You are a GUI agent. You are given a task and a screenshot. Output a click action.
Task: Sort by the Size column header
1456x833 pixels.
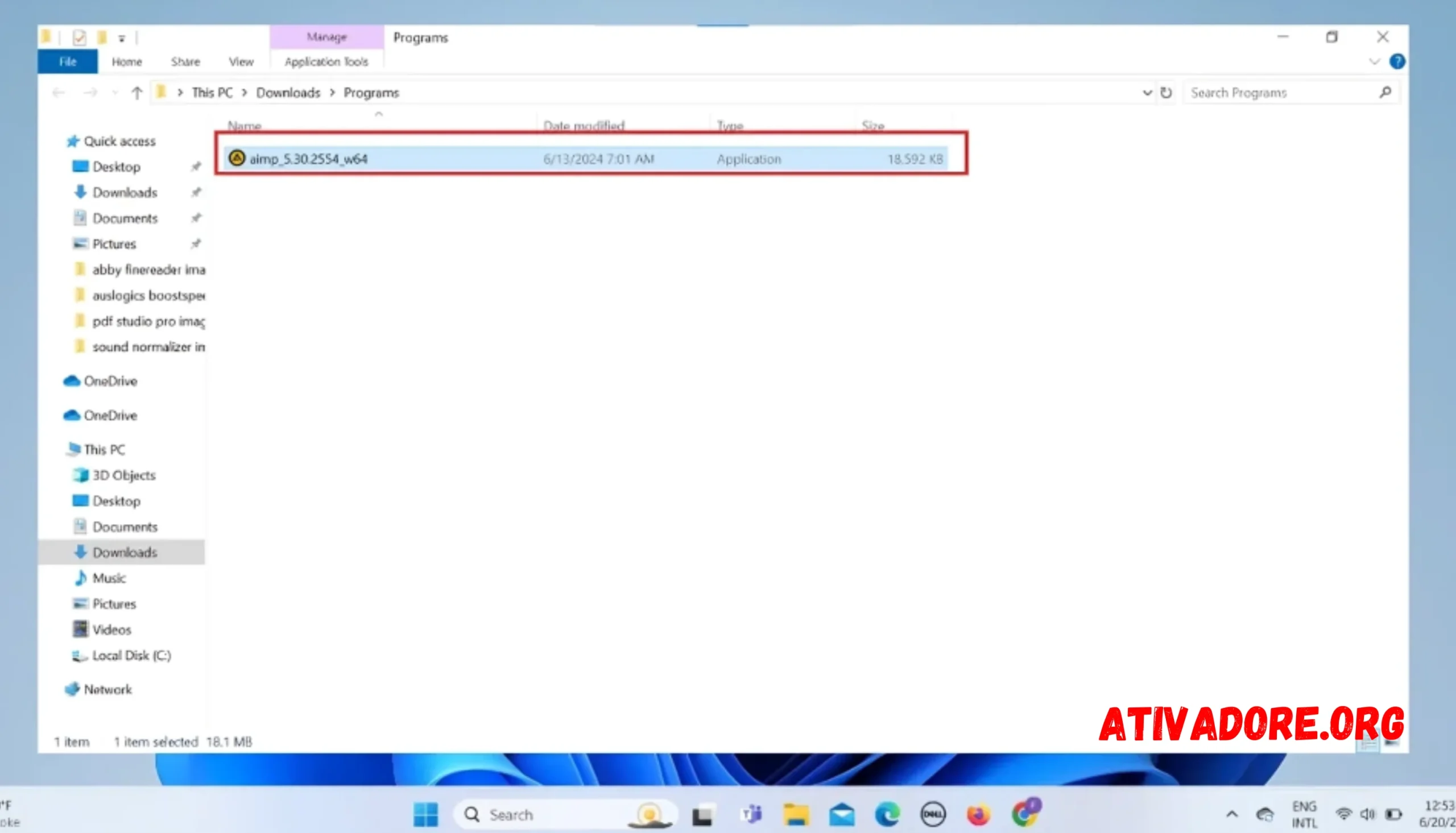coord(873,125)
